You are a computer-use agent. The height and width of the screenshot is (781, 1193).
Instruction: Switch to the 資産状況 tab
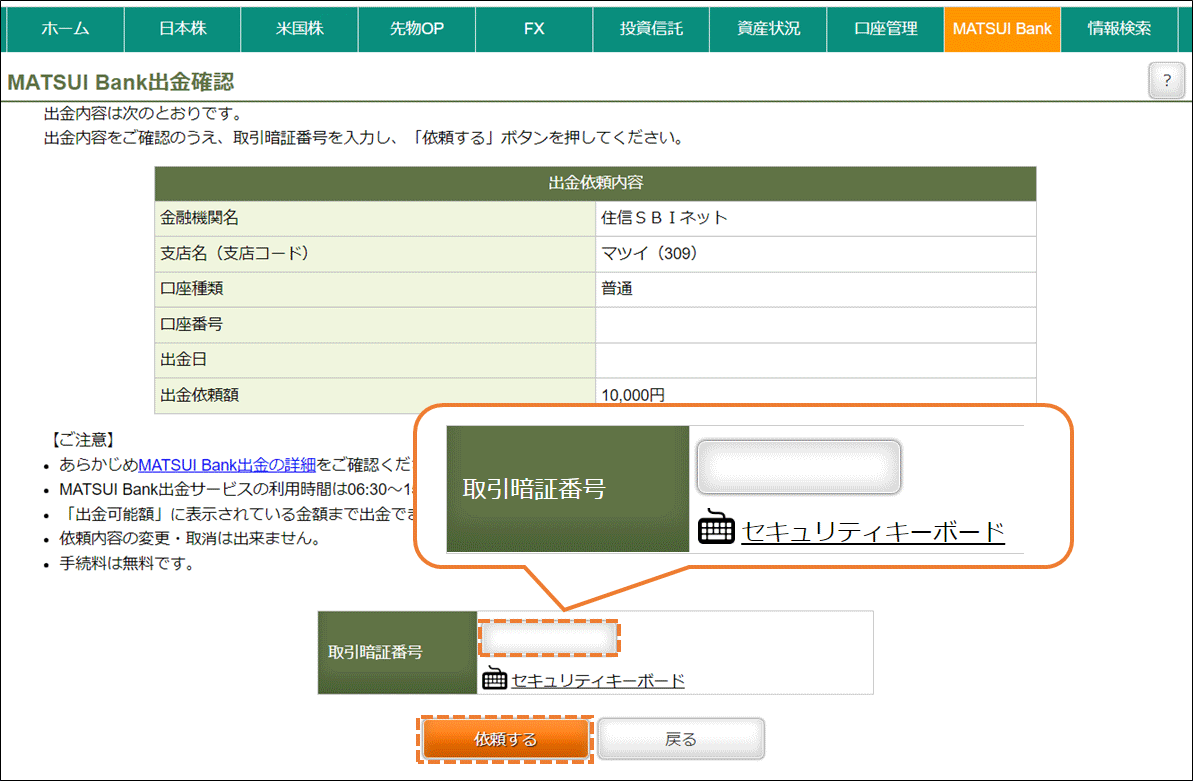(x=768, y=29)
